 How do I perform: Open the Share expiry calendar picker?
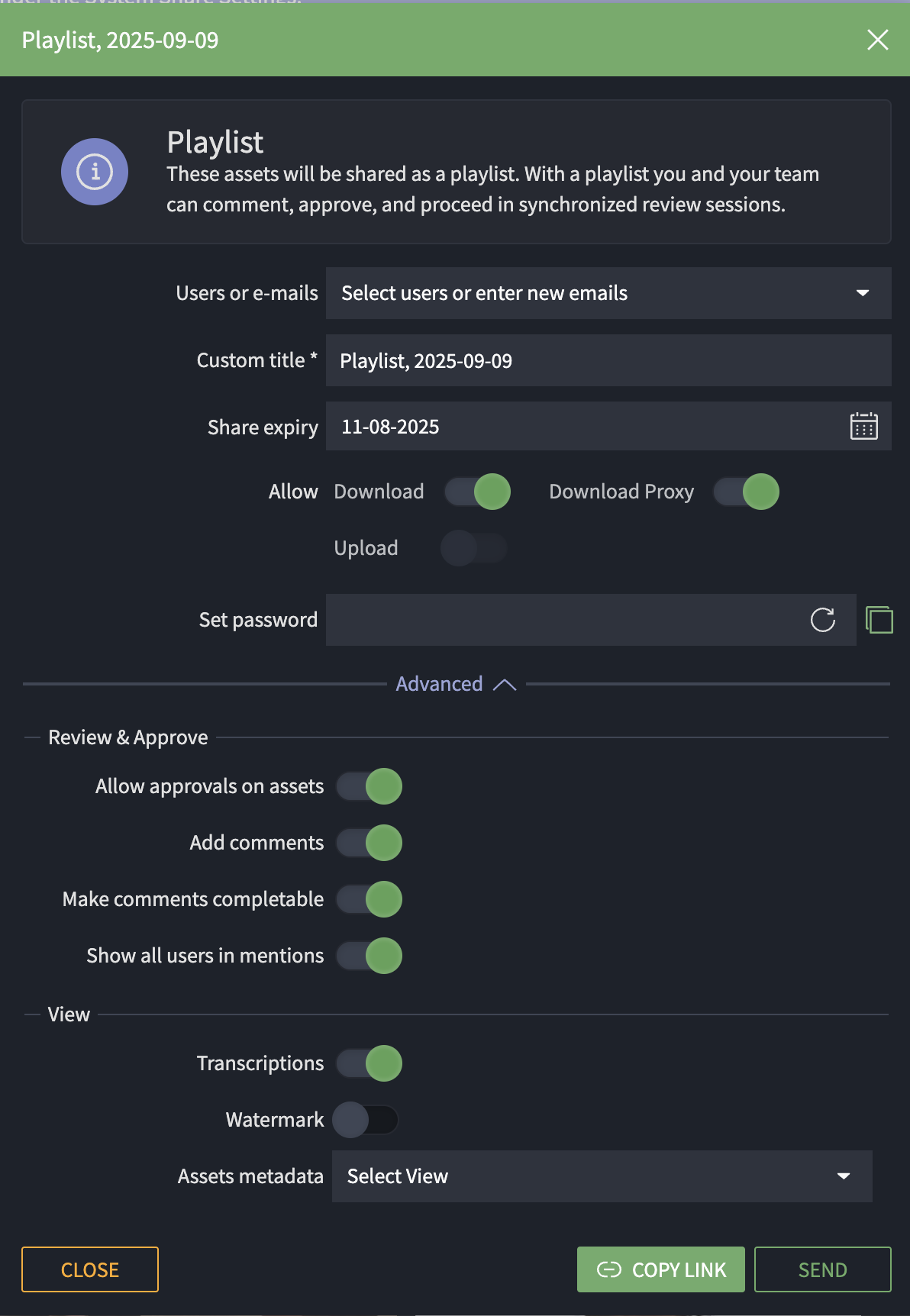863,426
